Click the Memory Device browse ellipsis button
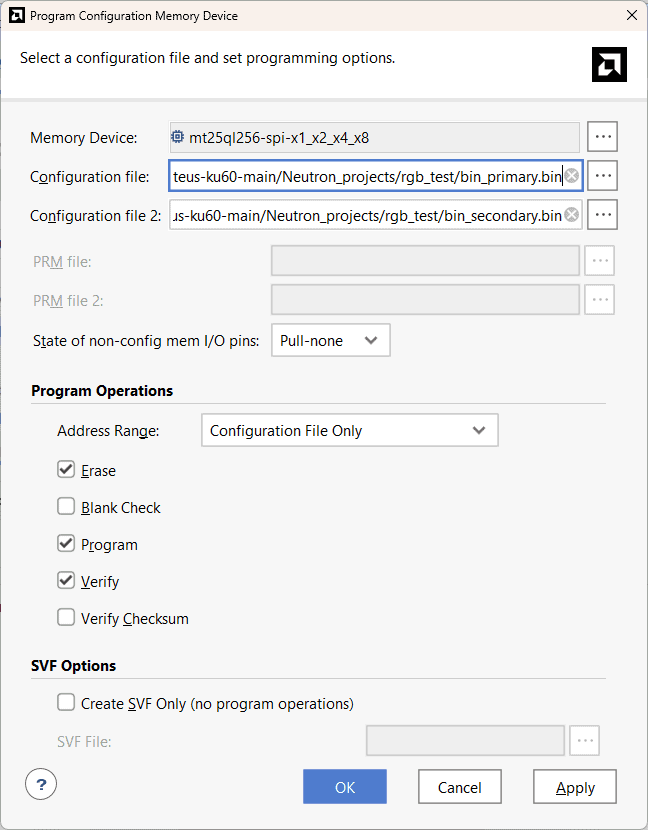Image resolution: width=648 pixels, height=830 pixels. click(602, 136)
